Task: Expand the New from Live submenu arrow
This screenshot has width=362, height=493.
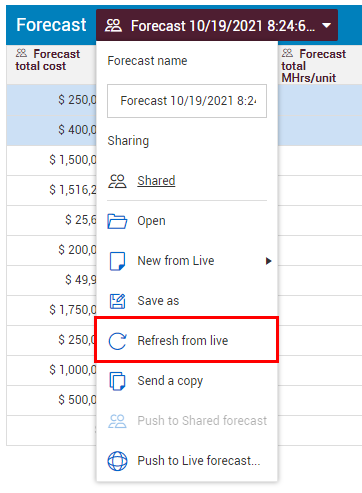Action: (268, 261)
